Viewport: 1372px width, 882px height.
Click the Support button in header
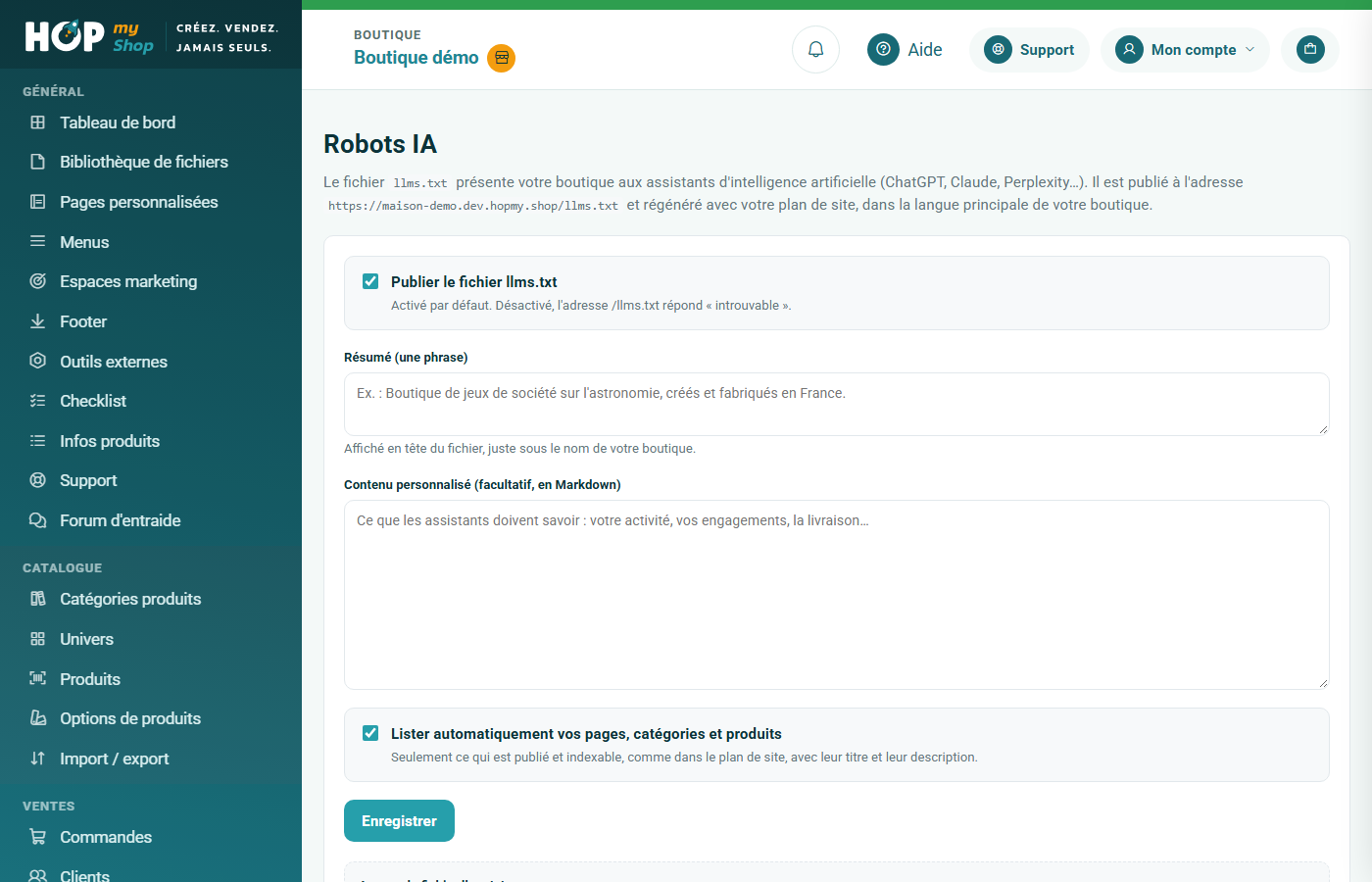(x=1029, y=50)
